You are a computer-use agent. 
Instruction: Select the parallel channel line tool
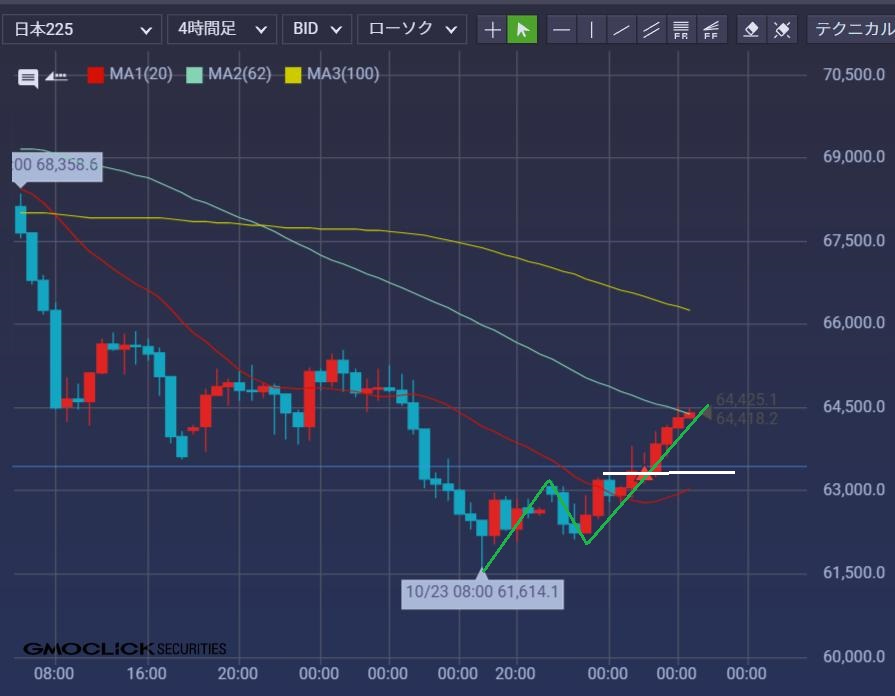click(x=651, y=29)
